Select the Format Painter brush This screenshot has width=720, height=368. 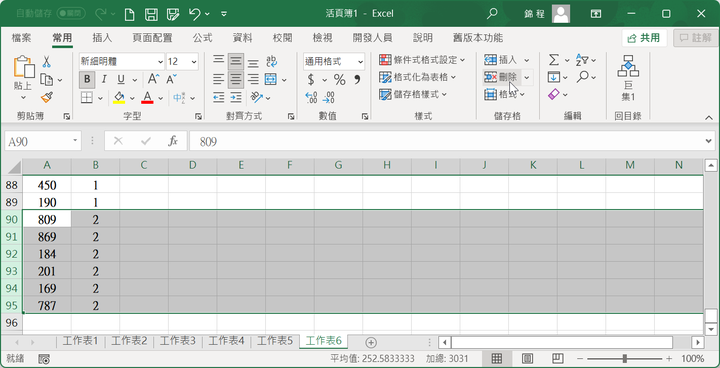tap(46, 97)
